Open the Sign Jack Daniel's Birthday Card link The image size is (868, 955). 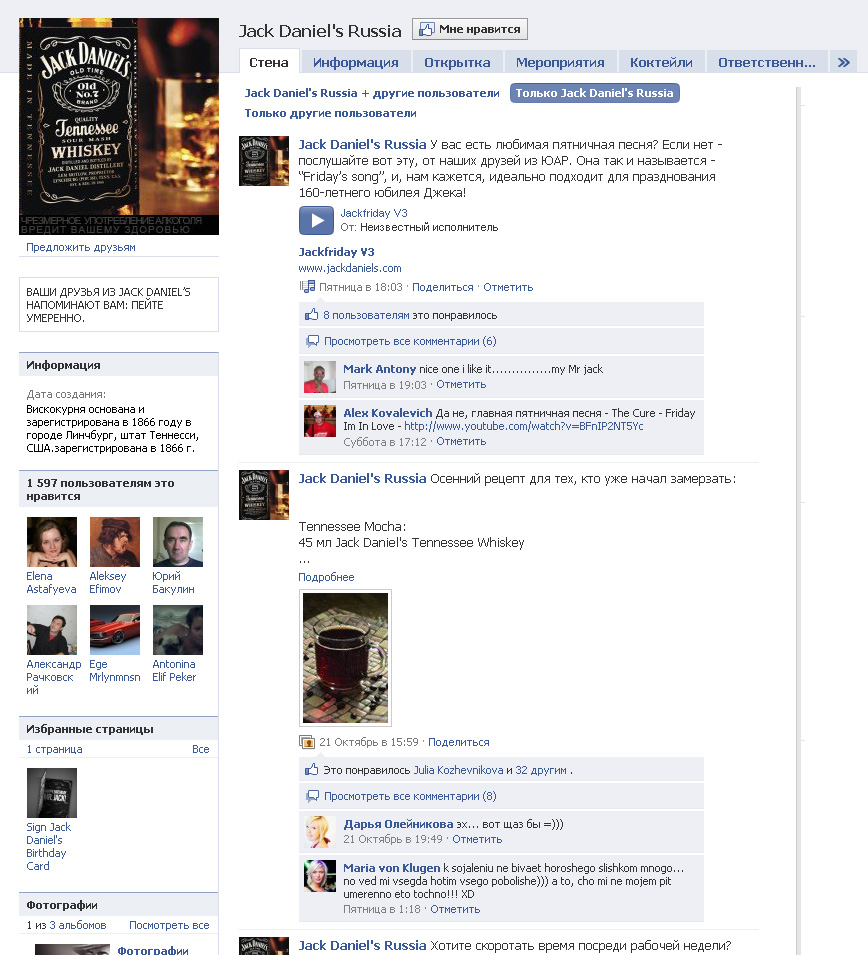(x=49, y=847)
